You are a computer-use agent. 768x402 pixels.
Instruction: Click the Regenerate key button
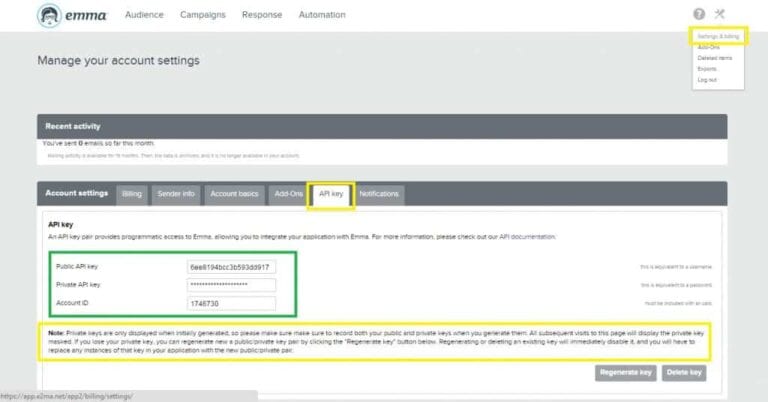625,373
